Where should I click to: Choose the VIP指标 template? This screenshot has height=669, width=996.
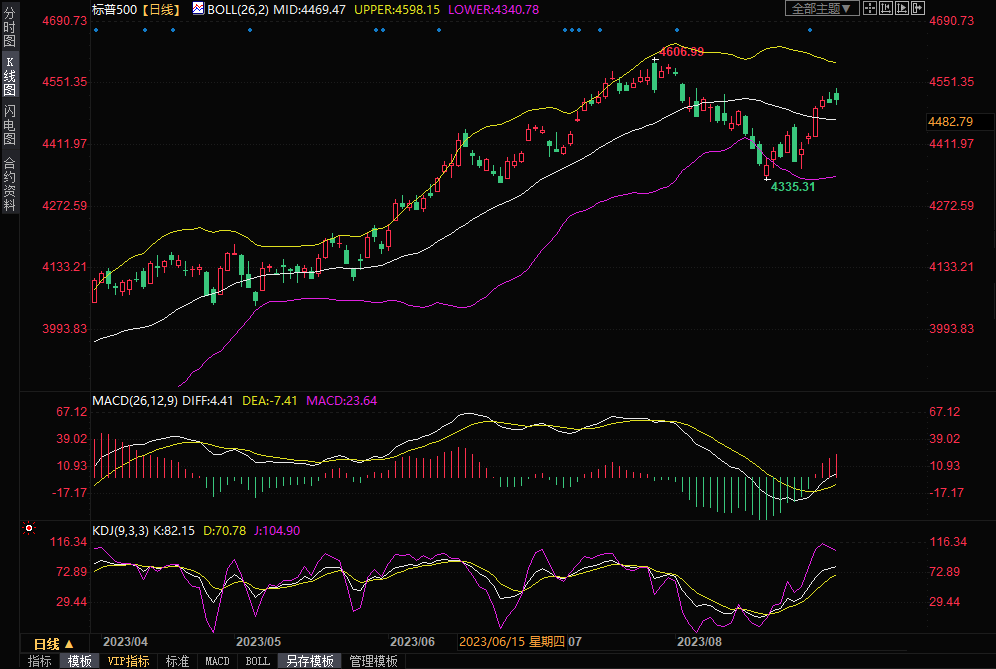(128, 661)
